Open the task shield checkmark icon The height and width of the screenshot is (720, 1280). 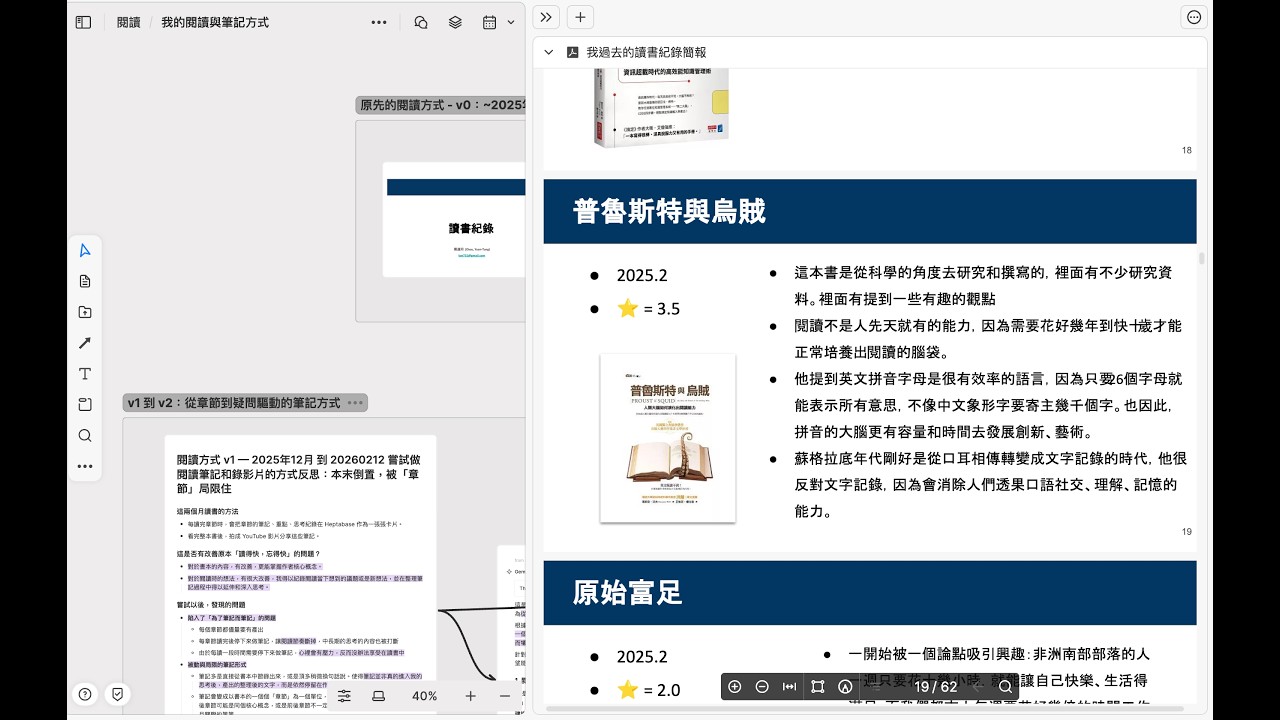coord(117,694)
